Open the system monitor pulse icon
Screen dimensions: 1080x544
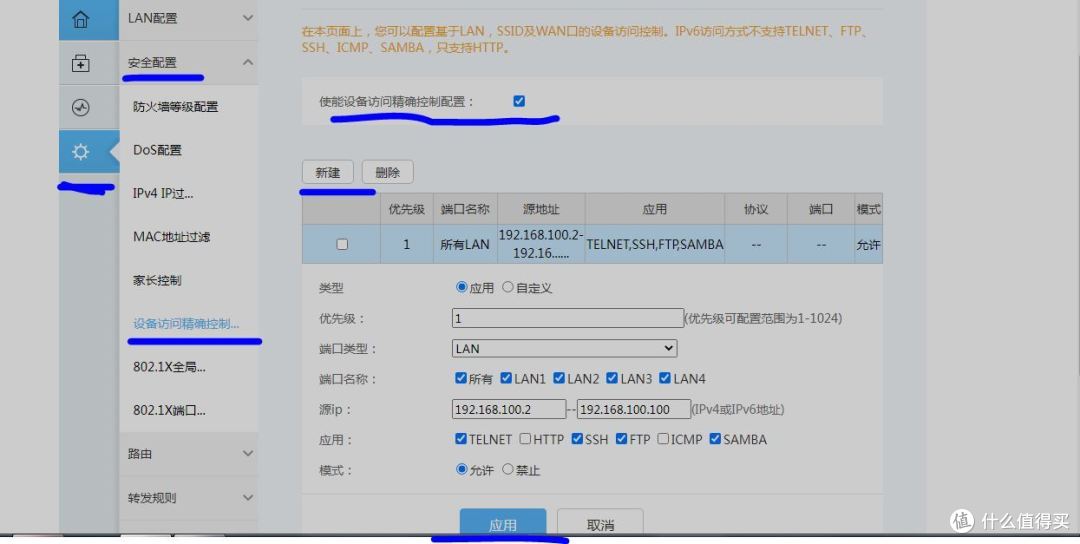81,107
